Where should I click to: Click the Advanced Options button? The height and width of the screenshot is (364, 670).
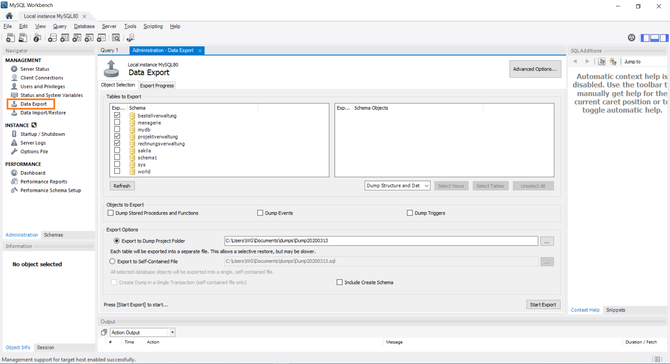(535, 69)
